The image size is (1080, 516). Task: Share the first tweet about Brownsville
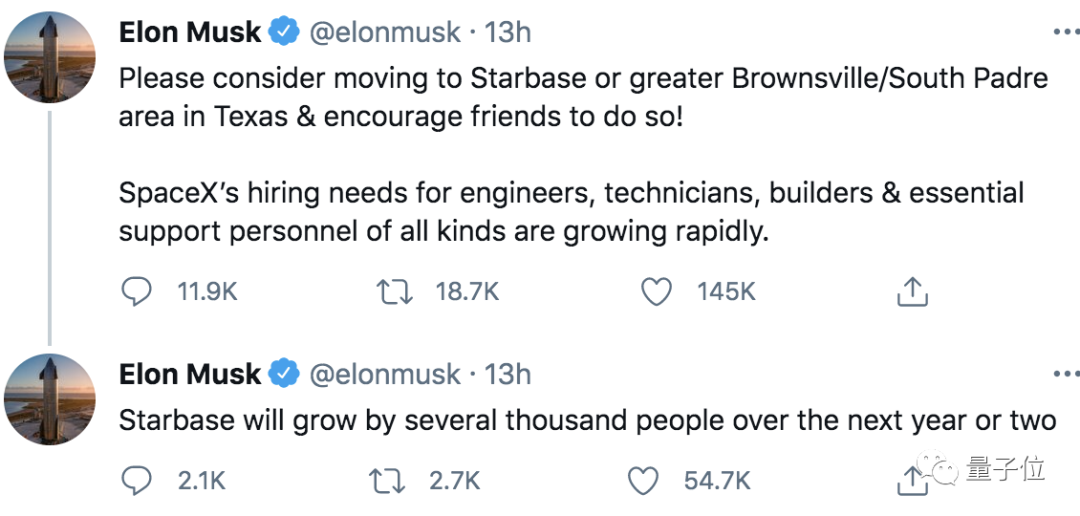pyautogui.click(x=912, y=292)
